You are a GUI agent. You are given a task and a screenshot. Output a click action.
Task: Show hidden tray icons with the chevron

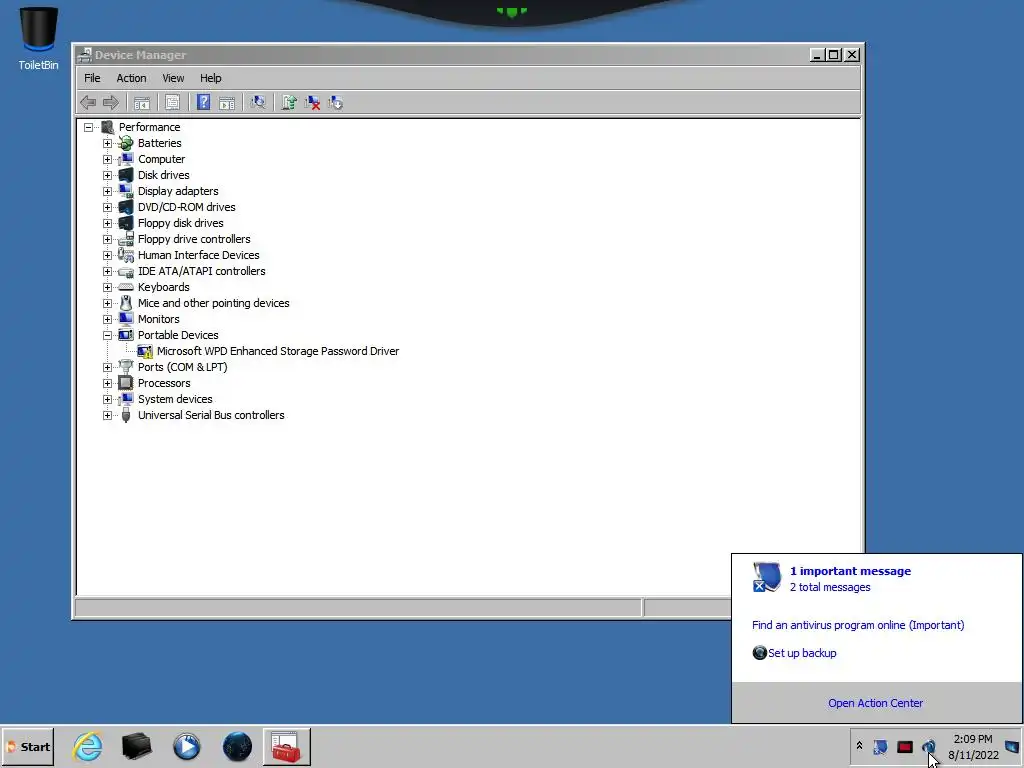tap(859, 746)
